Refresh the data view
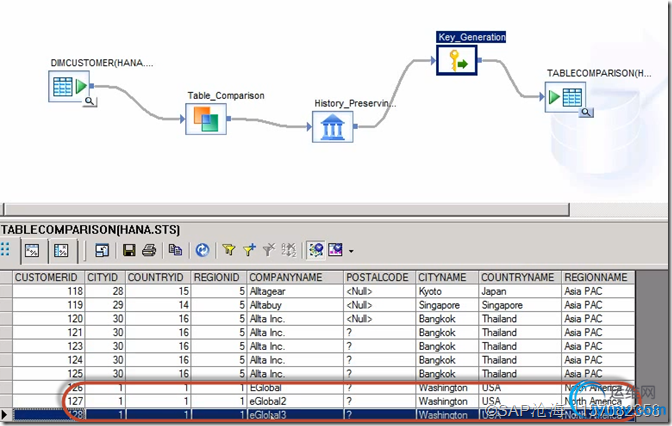This screenshot has width=672, height=426. [202, 250]
